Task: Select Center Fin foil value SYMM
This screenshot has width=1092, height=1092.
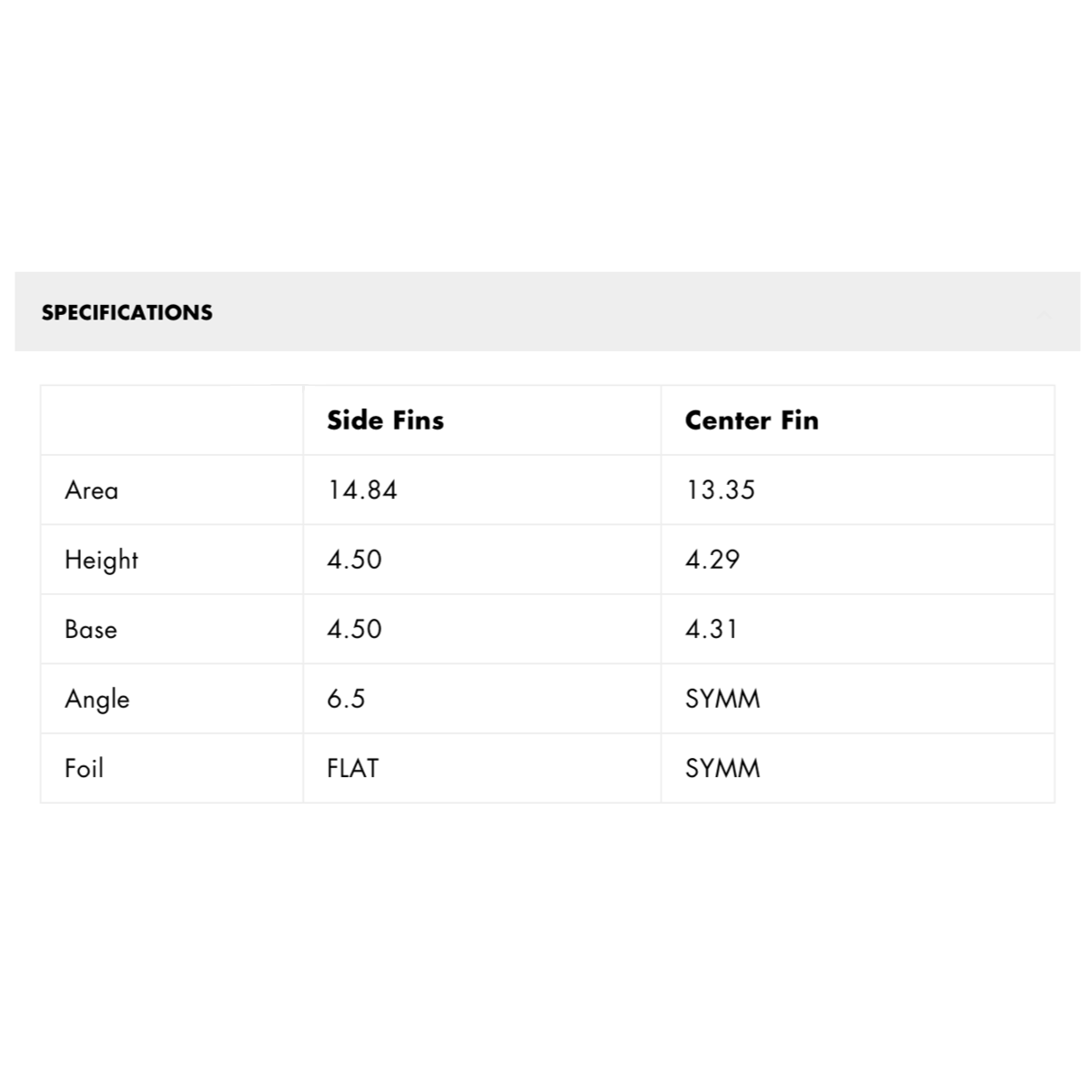Action: pos(722,769)
